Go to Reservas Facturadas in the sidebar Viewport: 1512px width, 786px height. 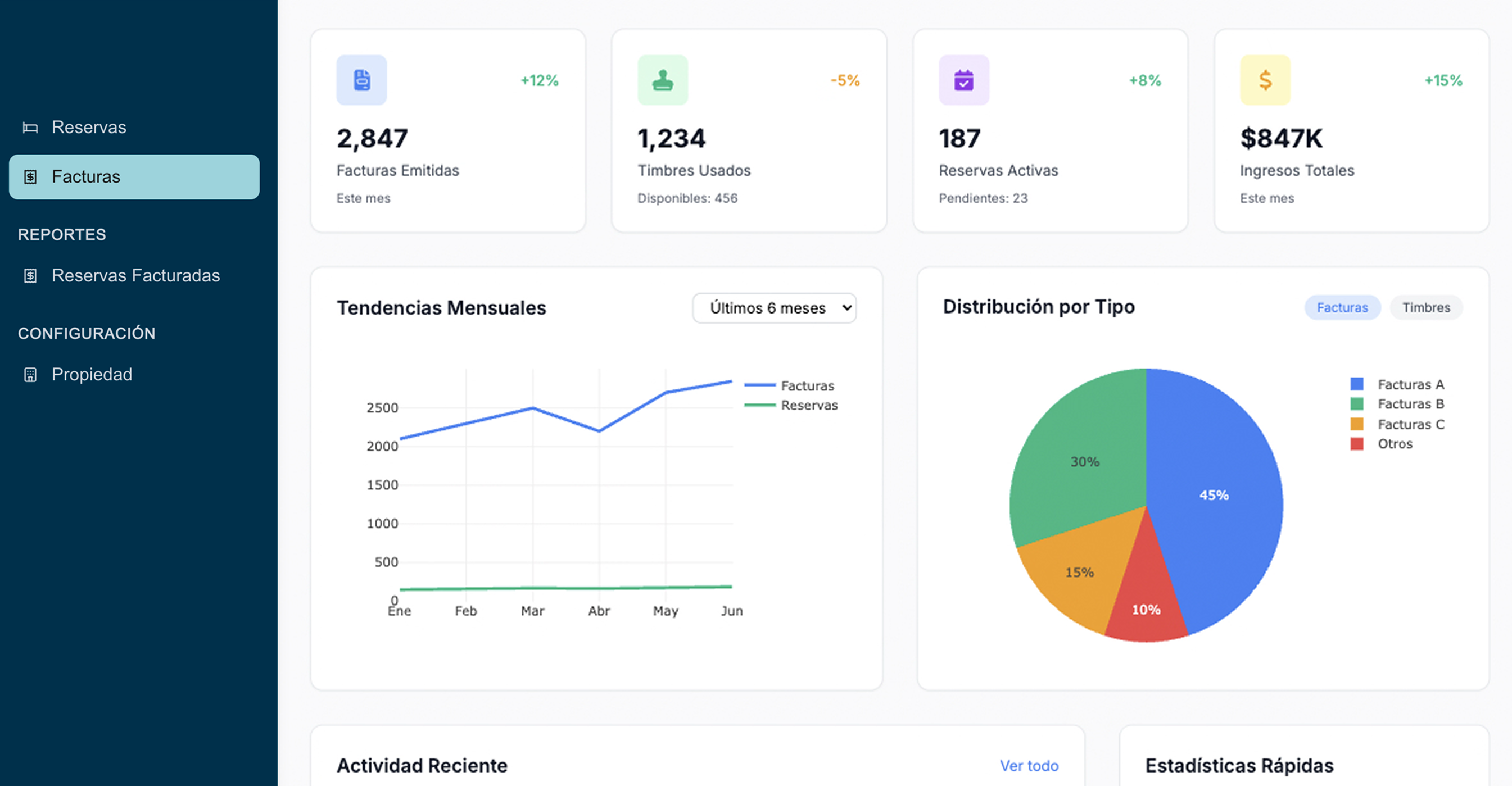[135, 276]
